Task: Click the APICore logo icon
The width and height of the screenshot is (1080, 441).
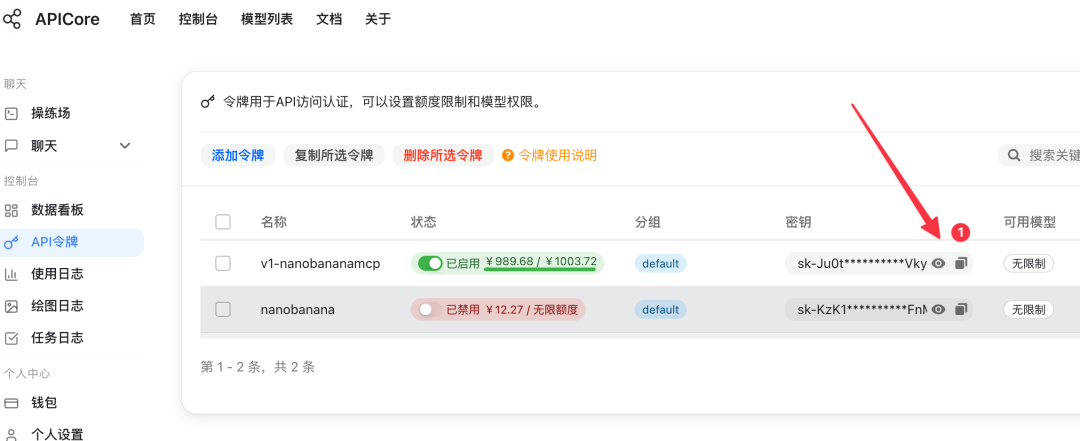Action: pos(12,19)
